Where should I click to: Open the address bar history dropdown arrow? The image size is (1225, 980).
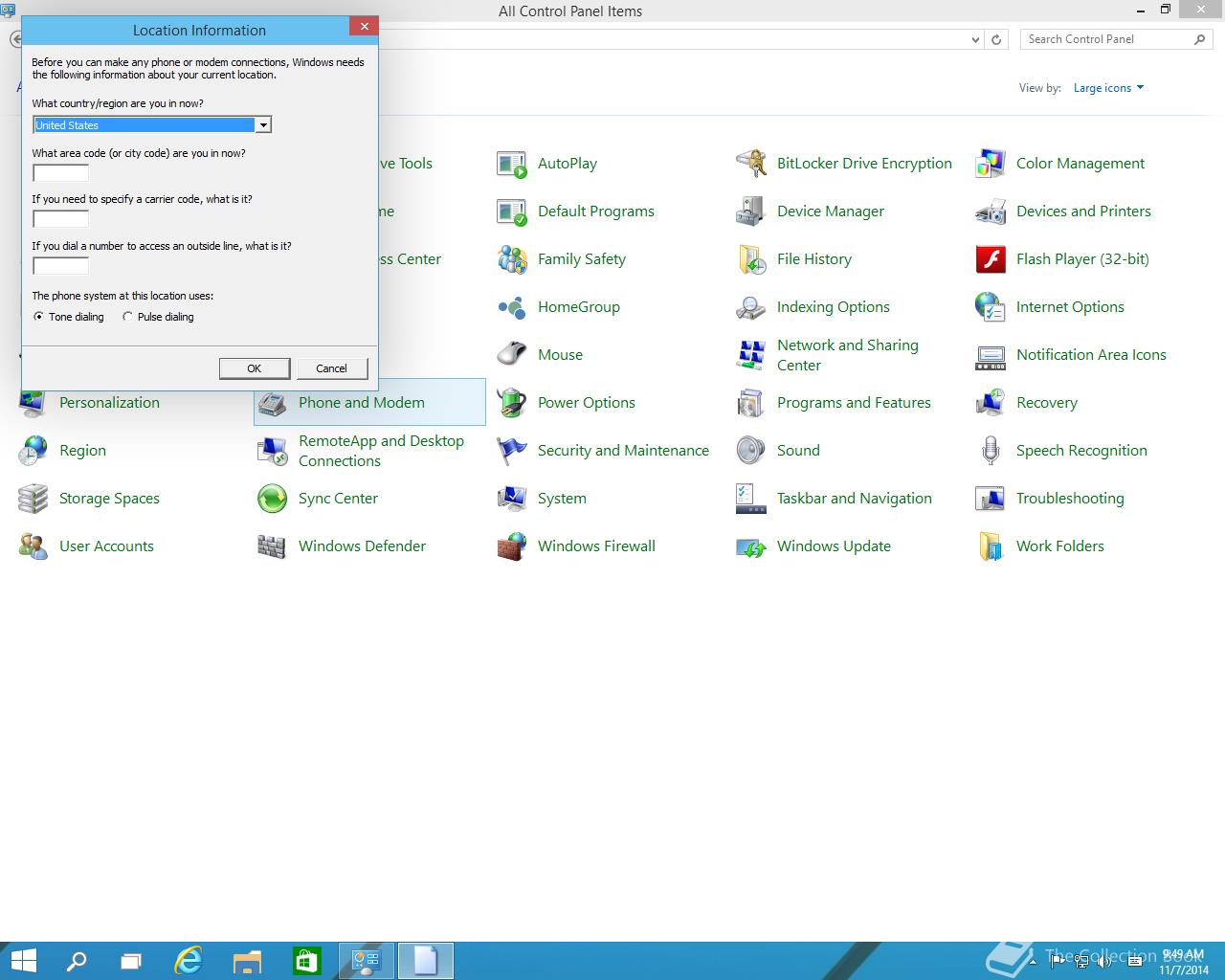click(975, 39)
